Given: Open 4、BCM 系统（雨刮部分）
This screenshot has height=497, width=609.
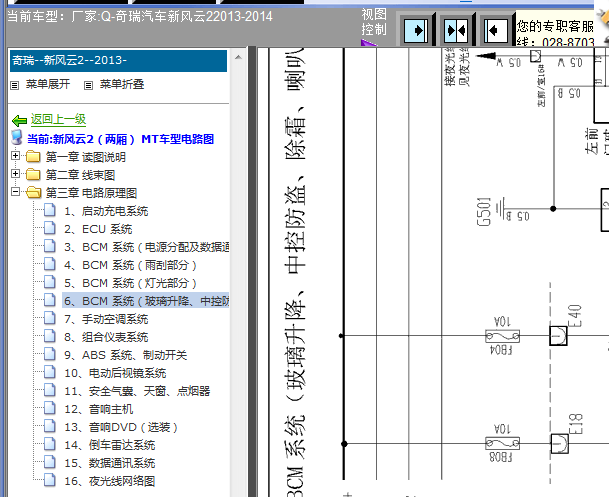Looking at the screenshot, I should [130, 265].
